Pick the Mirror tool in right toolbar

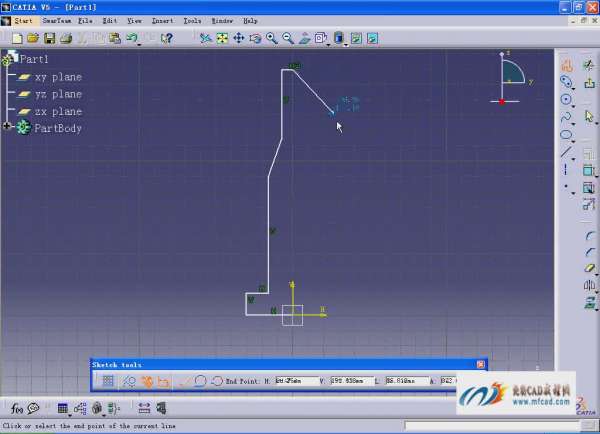[589, 286]
